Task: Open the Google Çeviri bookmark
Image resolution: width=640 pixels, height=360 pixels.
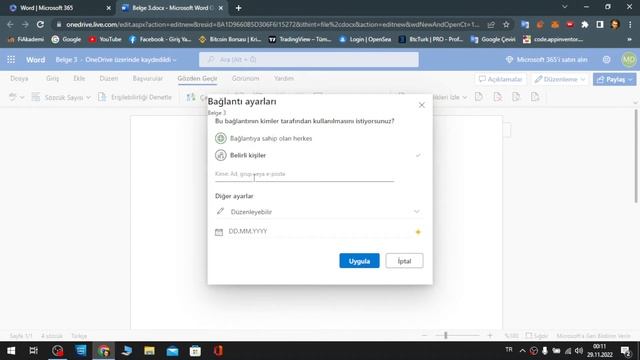Action: [x=493, y=39]
